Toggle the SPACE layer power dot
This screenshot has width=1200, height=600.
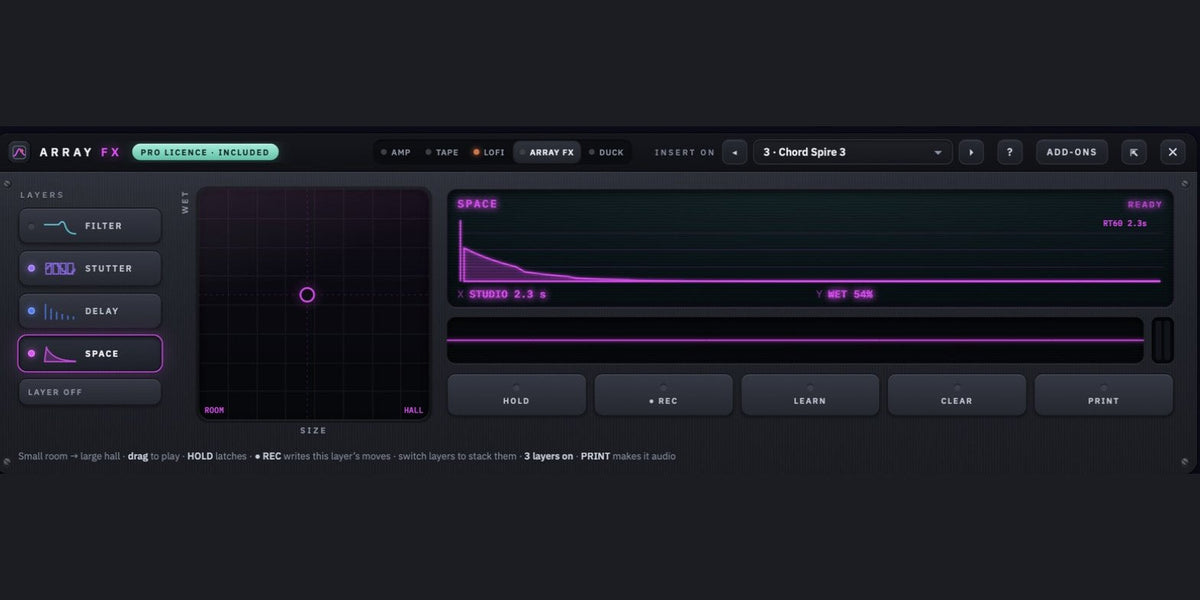(x=31, y=353)
